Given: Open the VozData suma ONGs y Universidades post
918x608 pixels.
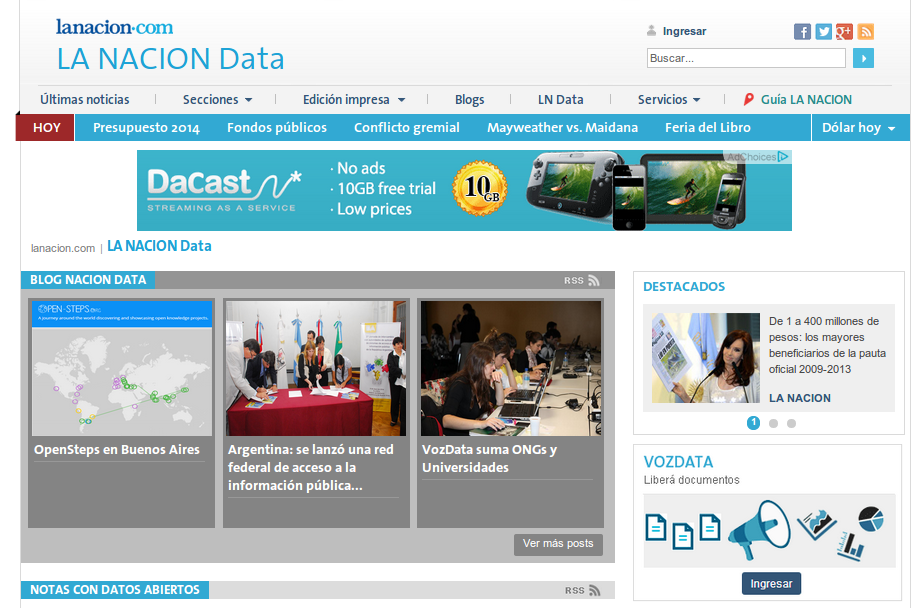Looking at the screenshot, I should [489, 458].
